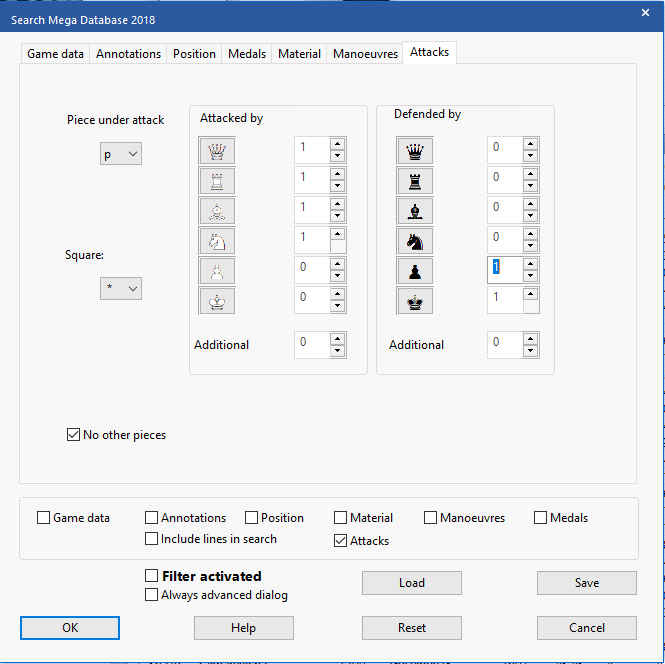The image size is (665, 664).
Task: Increase white queen attacker count
Action: tap(338, 144)
